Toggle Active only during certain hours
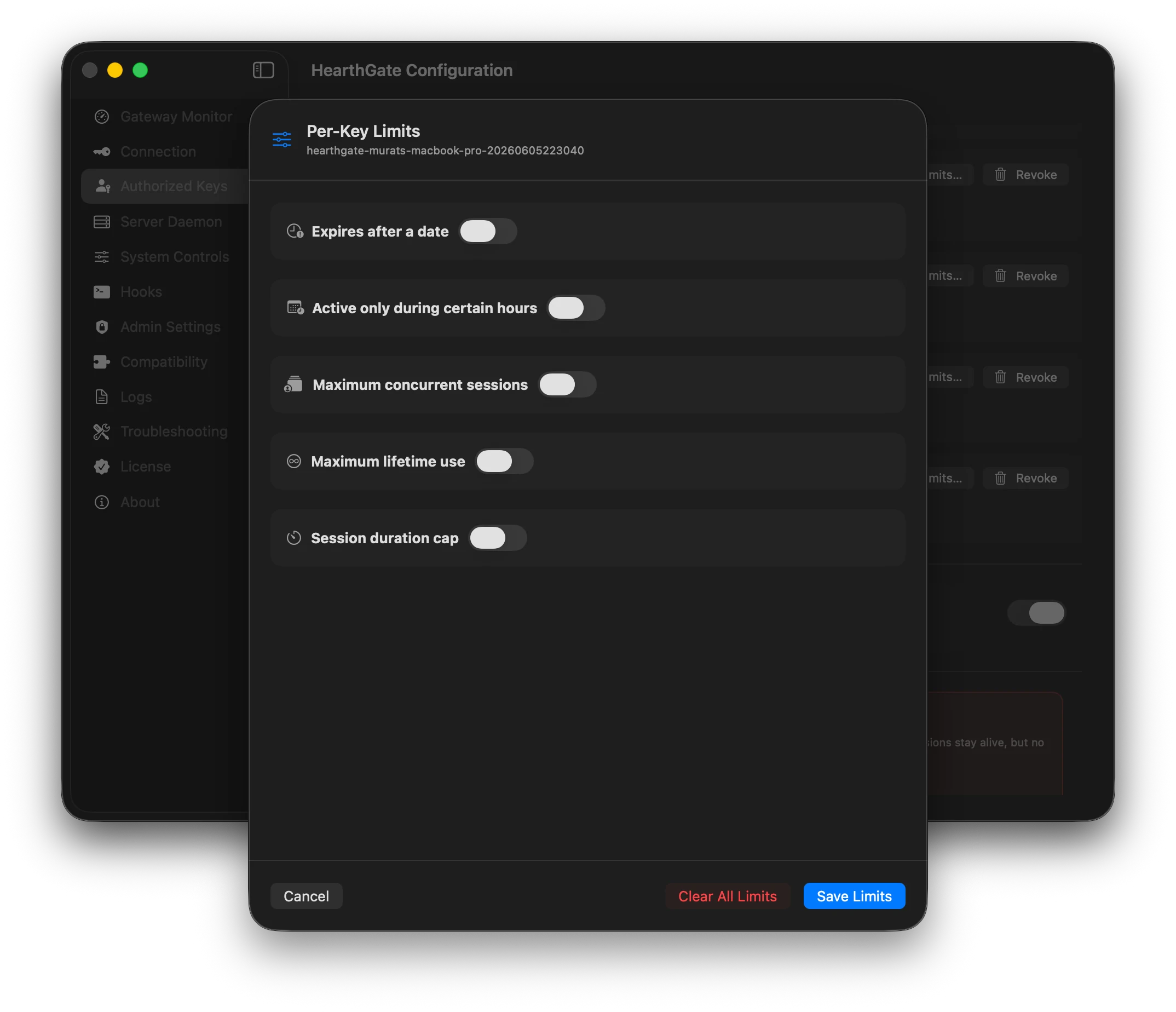Viewport: 1176px width, 1012px height. [576, 308]
